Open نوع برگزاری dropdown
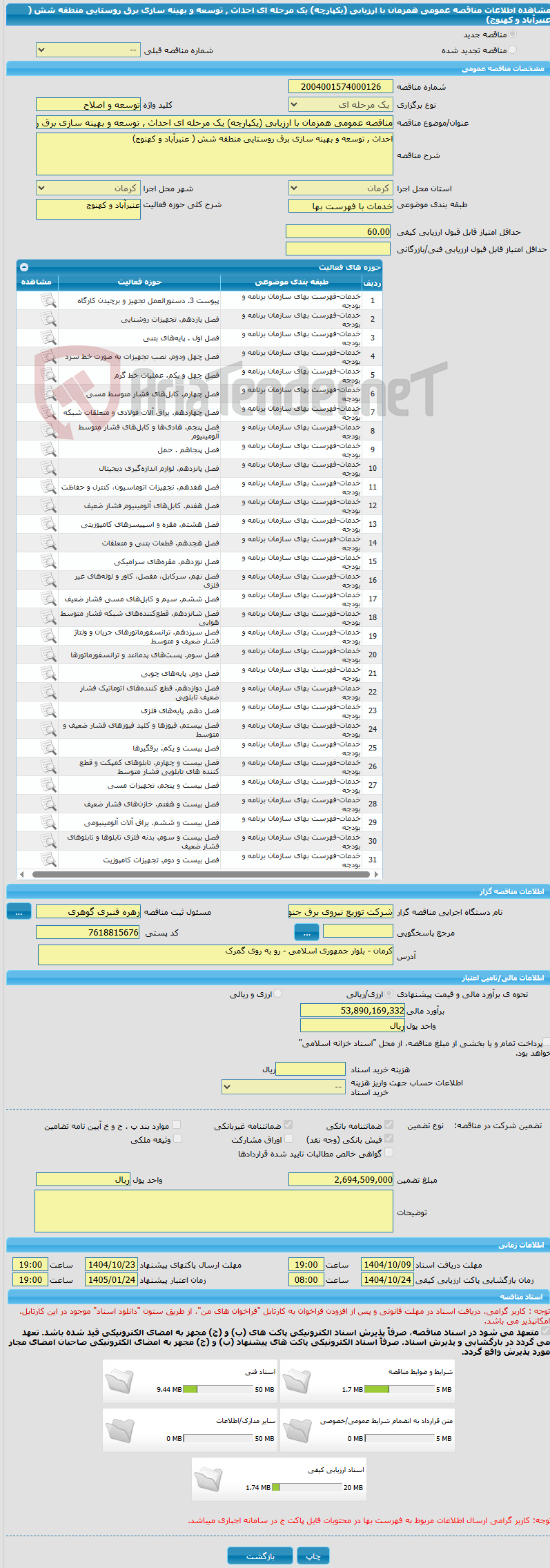 click(x=341, y=105)
